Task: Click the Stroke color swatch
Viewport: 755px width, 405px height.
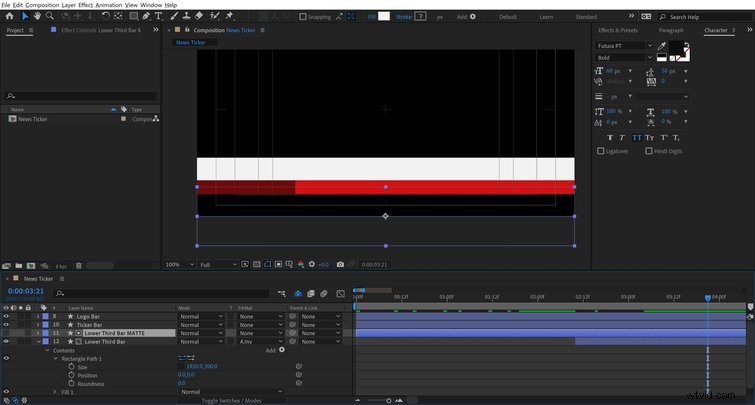Action: click(x=420, y=16)
